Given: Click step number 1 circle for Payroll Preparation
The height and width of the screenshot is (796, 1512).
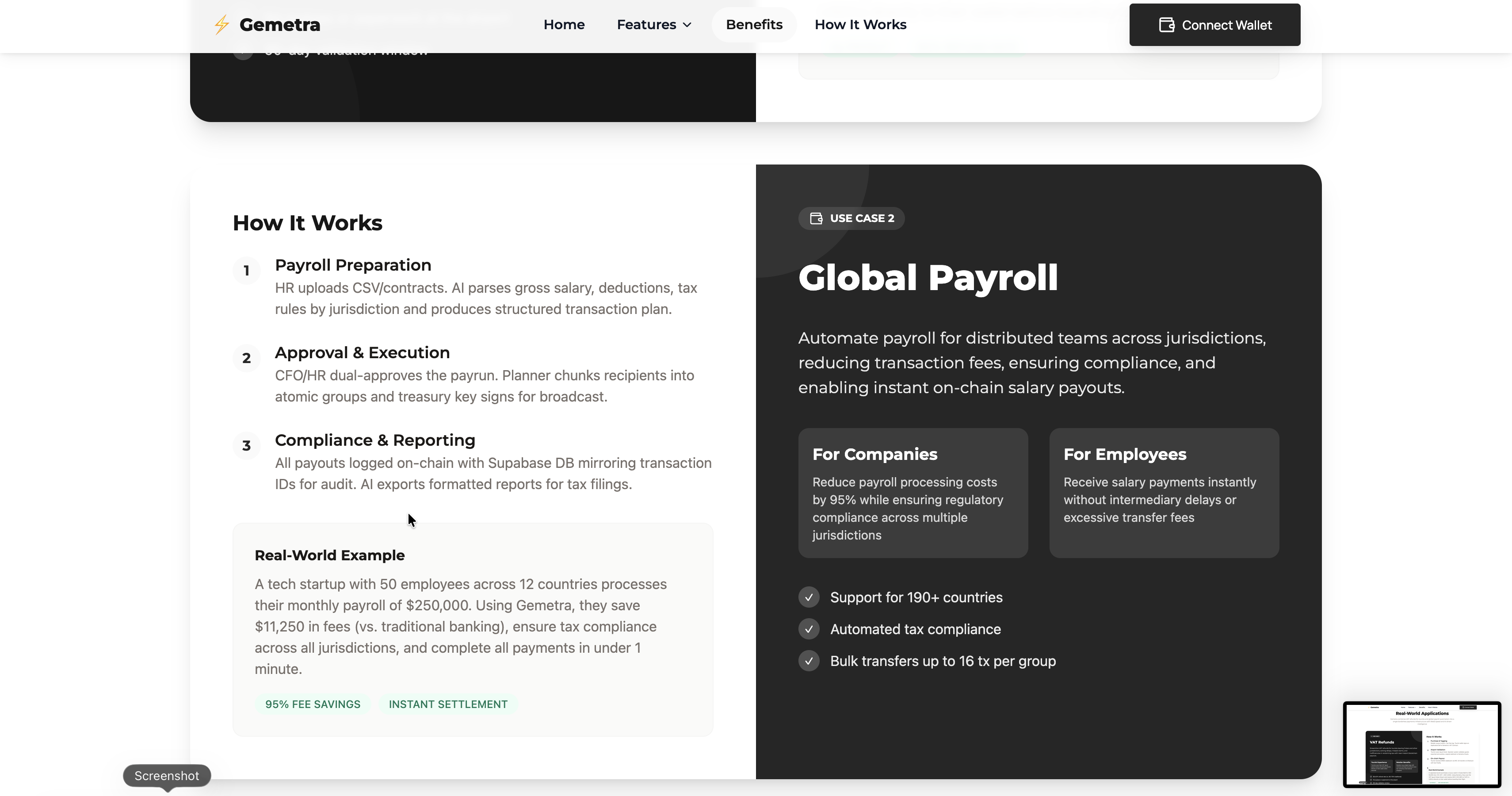Looking at the screenshot, I should click(247, 271).
